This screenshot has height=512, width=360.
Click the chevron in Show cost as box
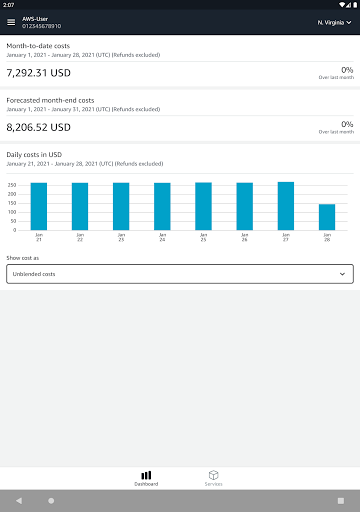(x=342, y=274)
